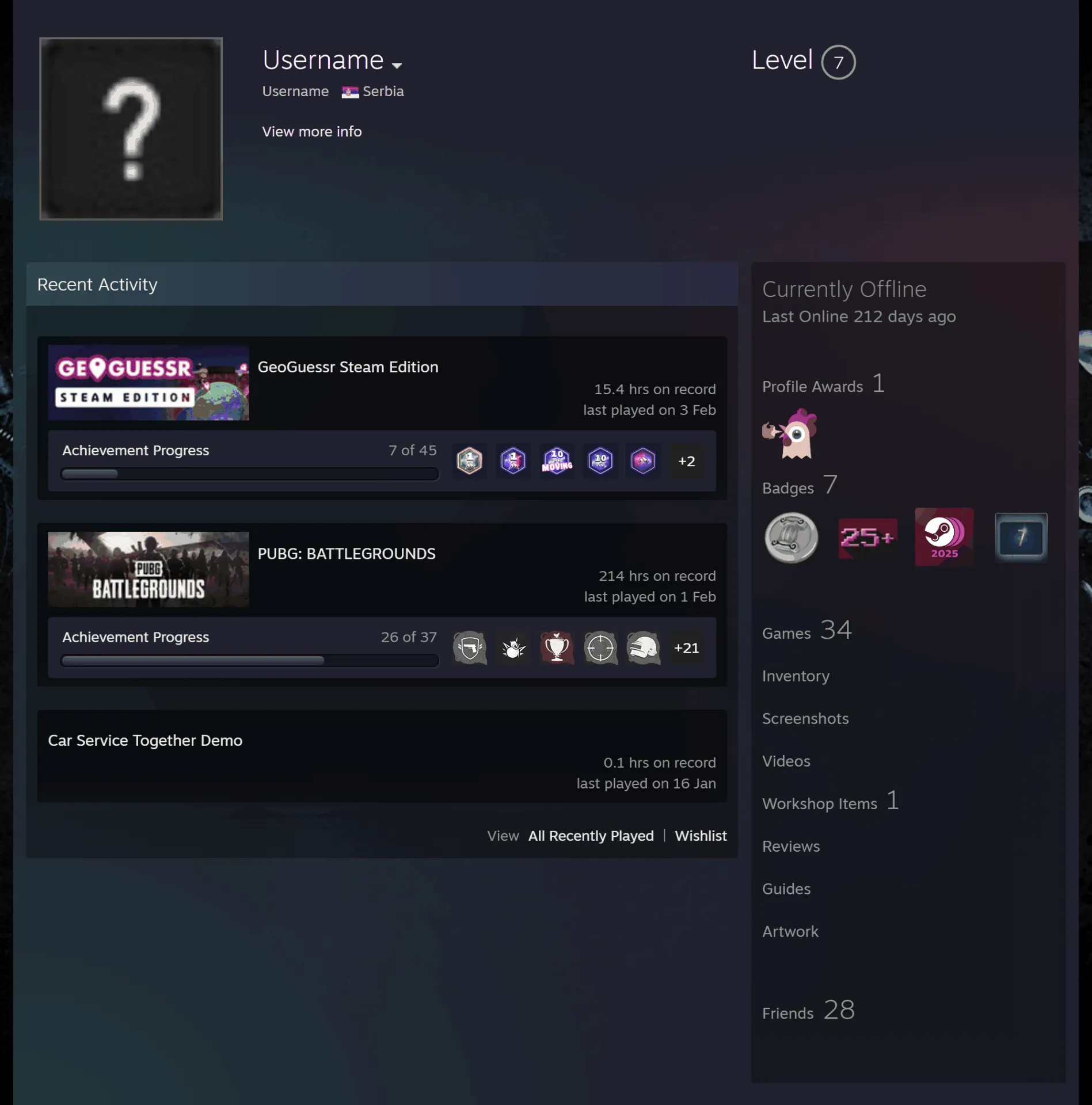This screenshot has width=1092, height=1105.
Task: Click the grey hexagon GeoGuessr achievement icon
Action: click(469, 460)
